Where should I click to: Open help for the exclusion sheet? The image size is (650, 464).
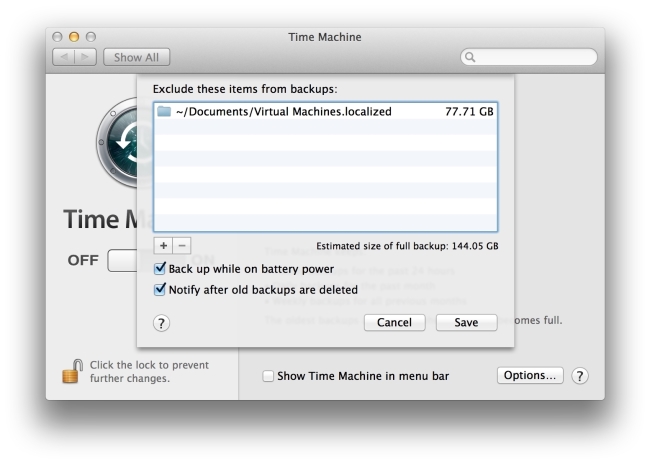[x=161, y=323]
